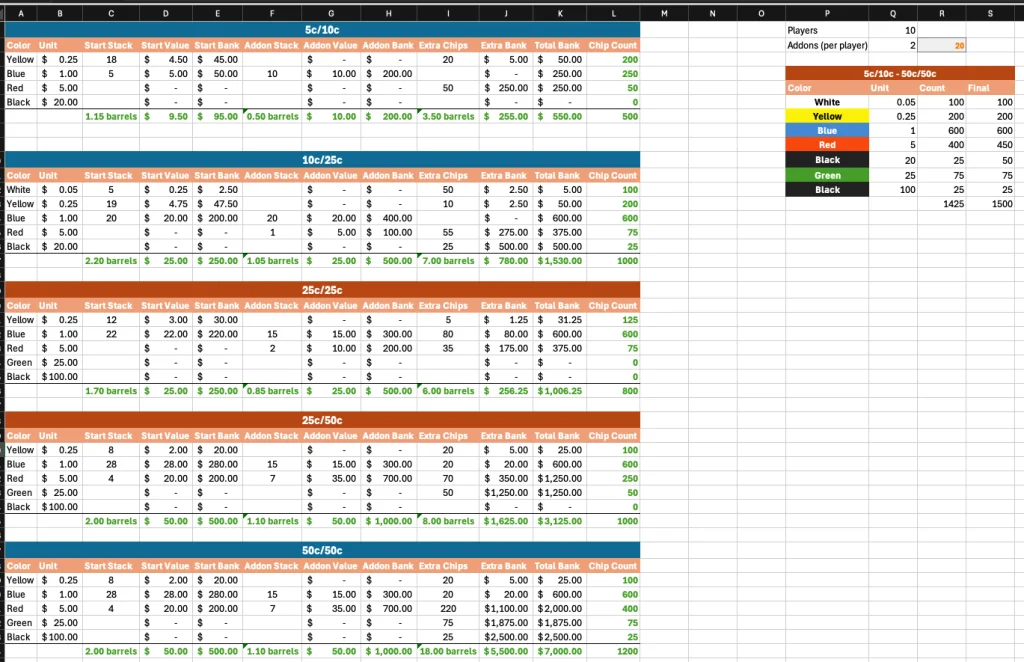
Task: Select the Players value cell showing 10
Action: [893, 30]
